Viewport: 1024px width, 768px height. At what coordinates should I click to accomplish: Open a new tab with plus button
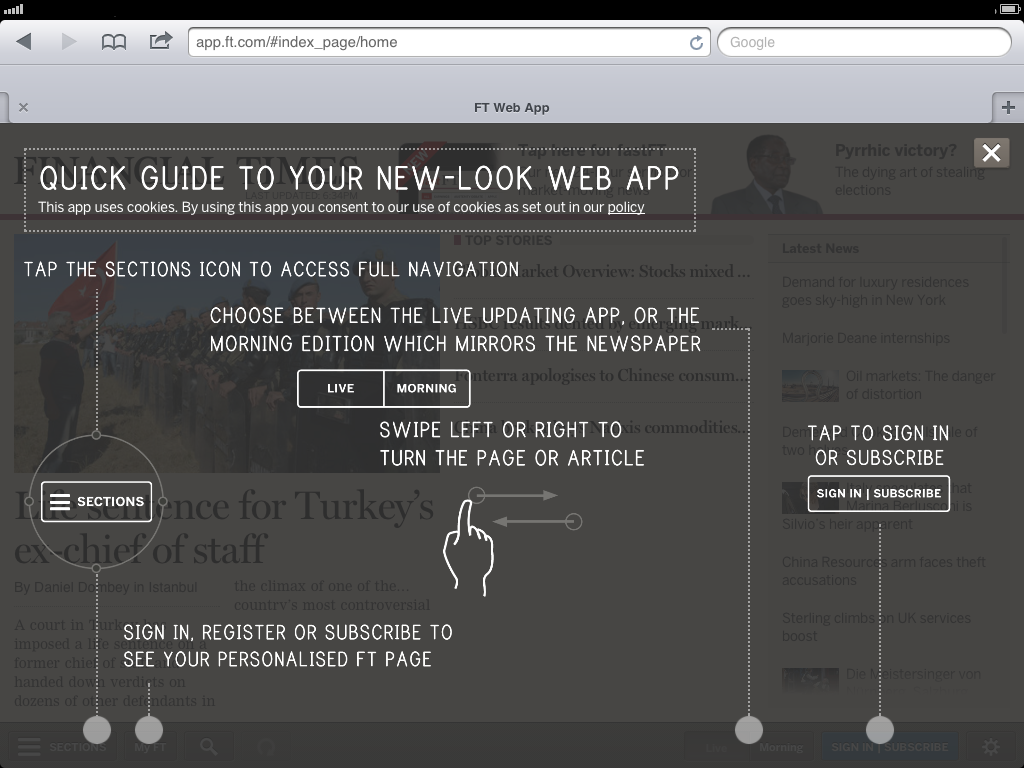[x=1007, y=108]
